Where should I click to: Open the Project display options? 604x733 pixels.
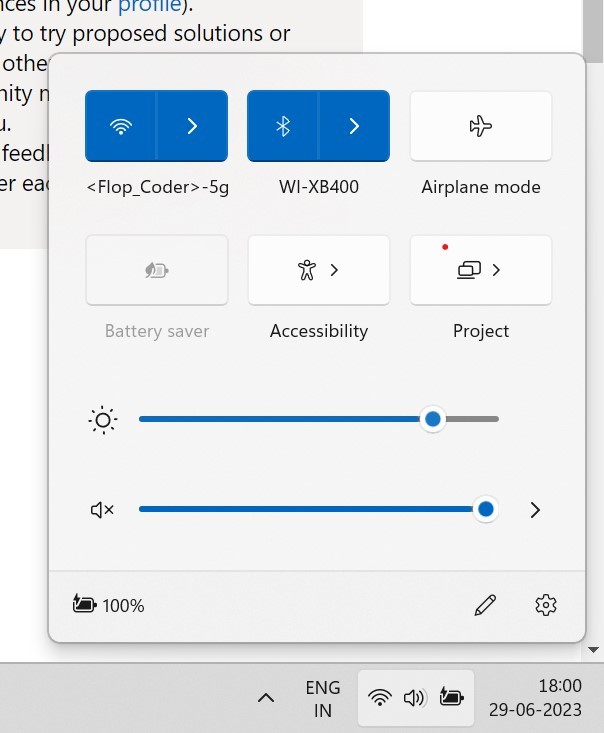coord(481,270)
